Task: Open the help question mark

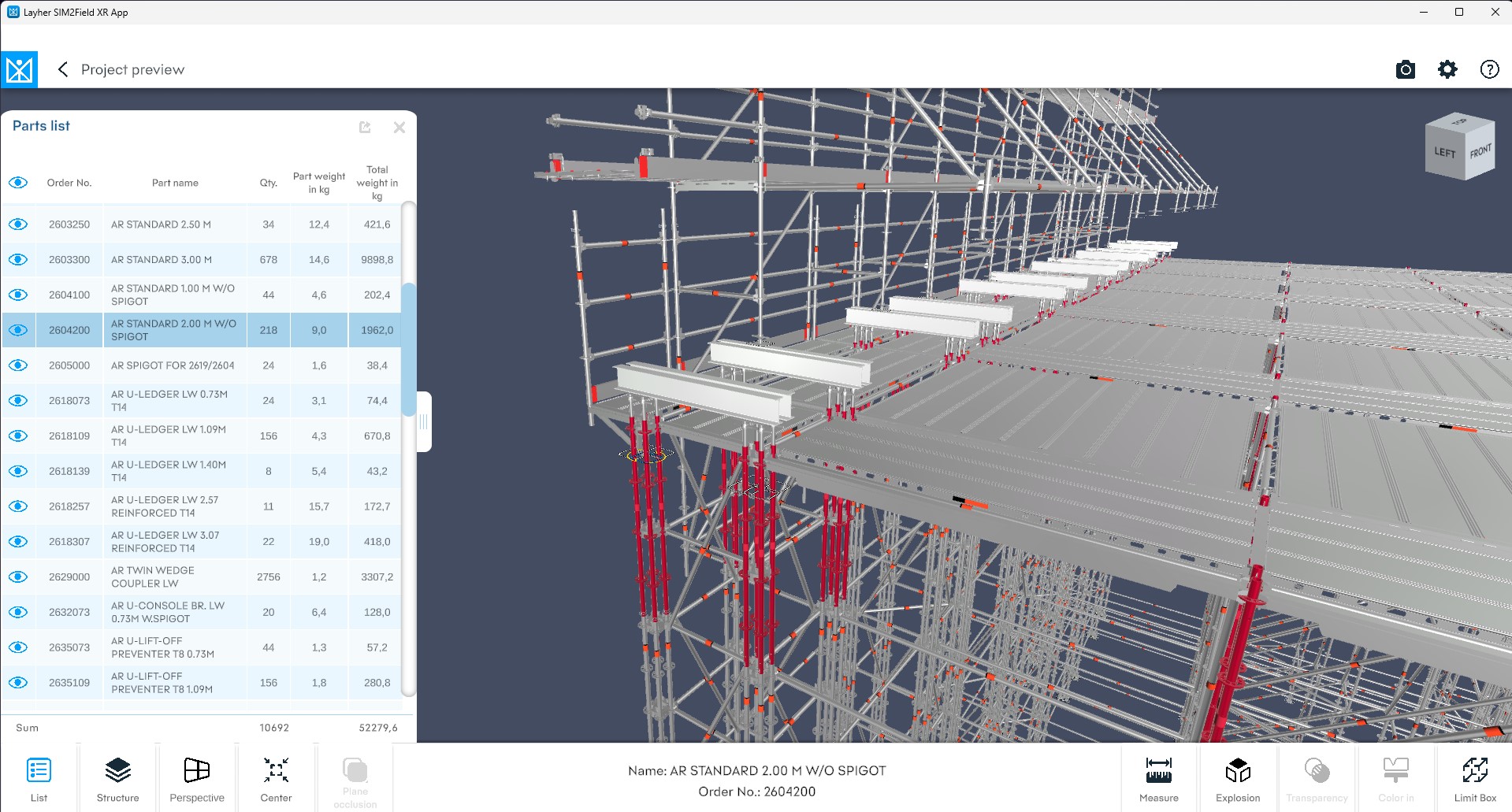Action: [1489, 69]
